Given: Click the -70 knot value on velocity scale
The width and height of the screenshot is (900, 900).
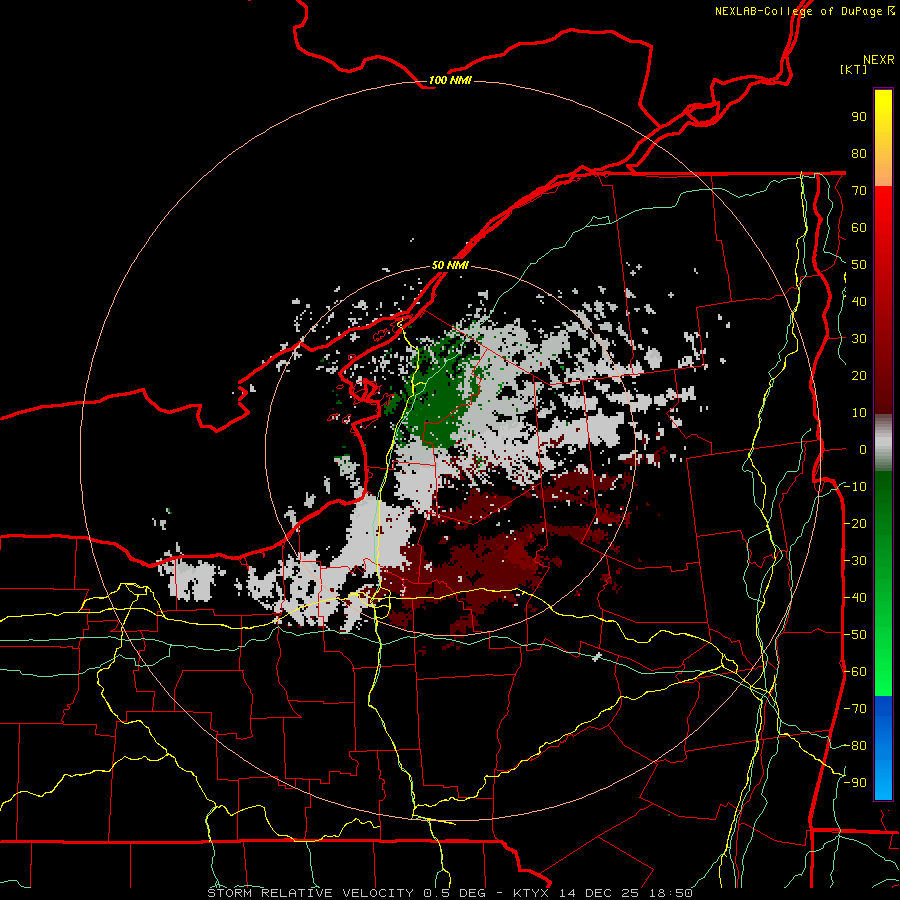Looking at the screenshot, I should (855, 709).
